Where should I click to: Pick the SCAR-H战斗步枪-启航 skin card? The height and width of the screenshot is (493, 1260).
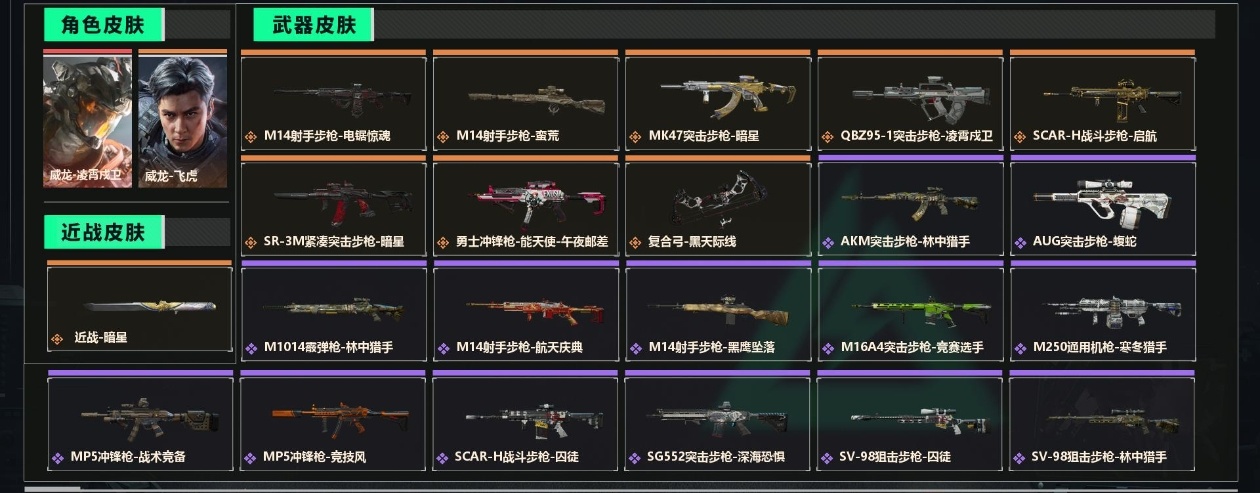click(x=1102, y=102)
